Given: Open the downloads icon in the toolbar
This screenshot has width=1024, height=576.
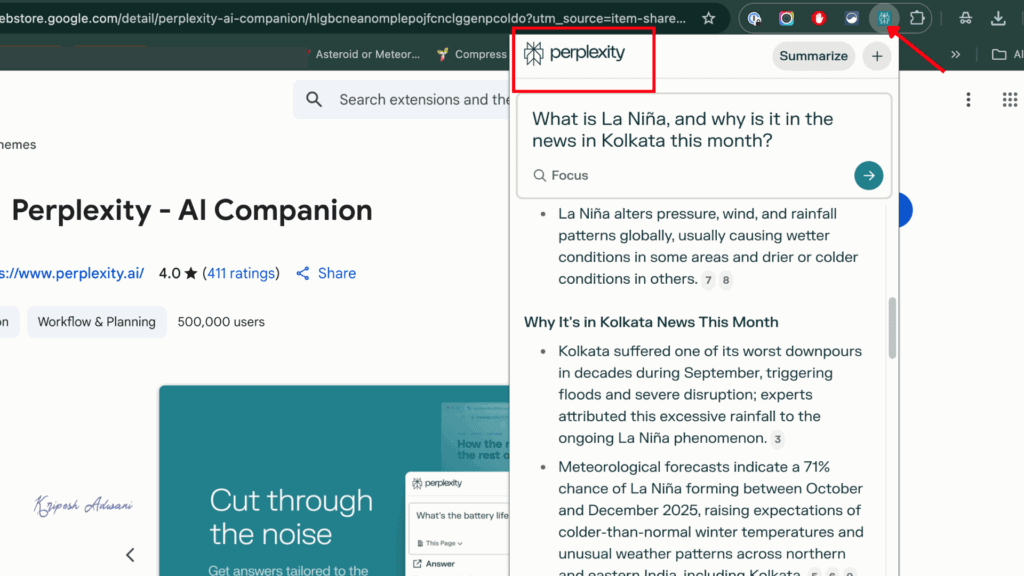Looking at the screenshot, I should coord(998,18).
